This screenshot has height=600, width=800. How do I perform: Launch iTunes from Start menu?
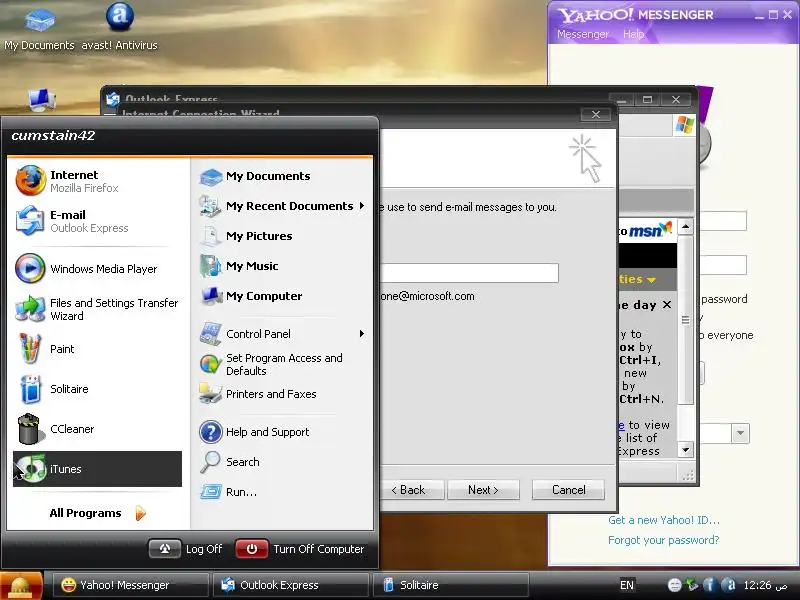coord(97,469)
